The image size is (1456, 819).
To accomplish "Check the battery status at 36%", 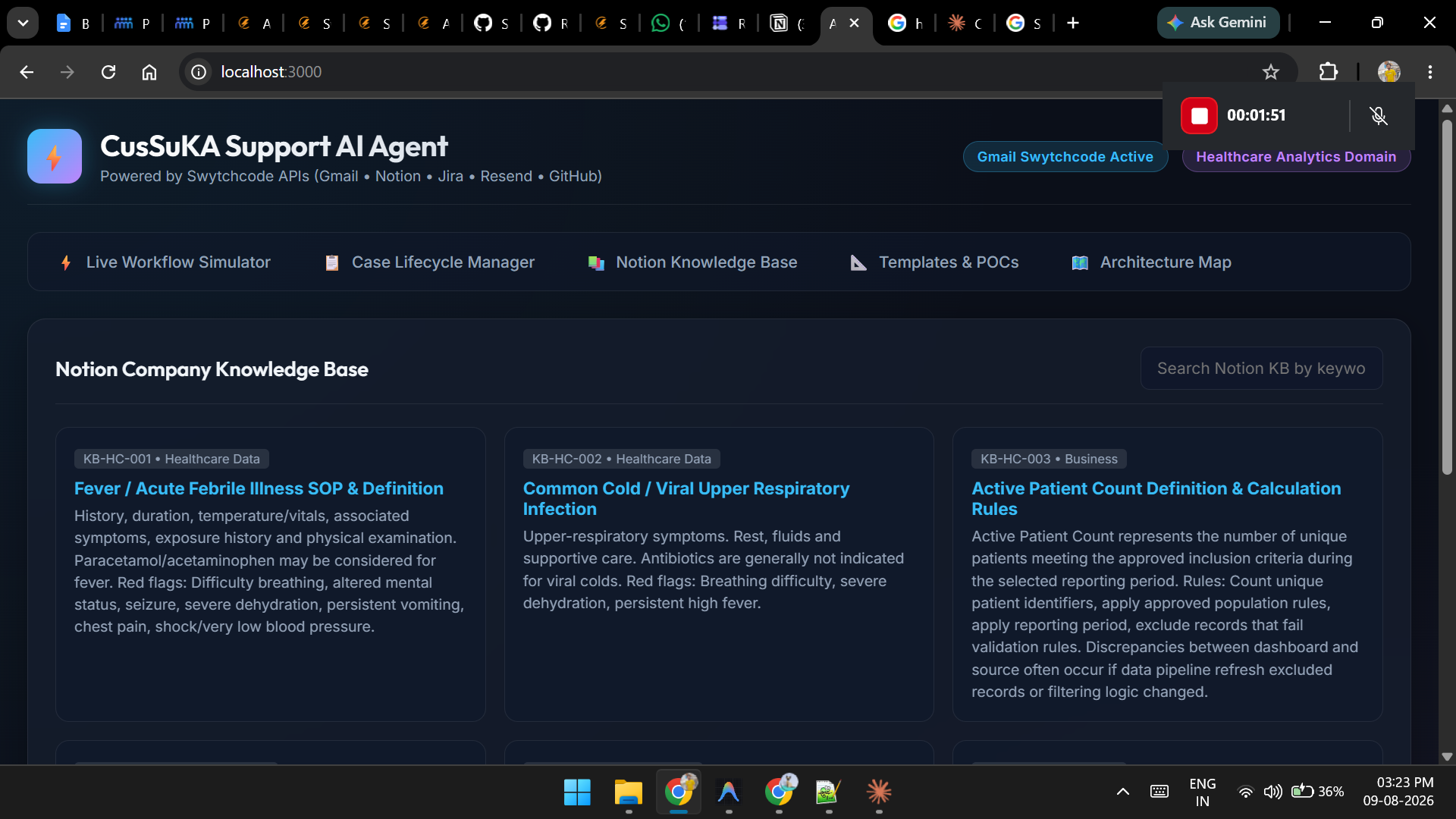I will pyautogui.click(x=1318, y=792).
